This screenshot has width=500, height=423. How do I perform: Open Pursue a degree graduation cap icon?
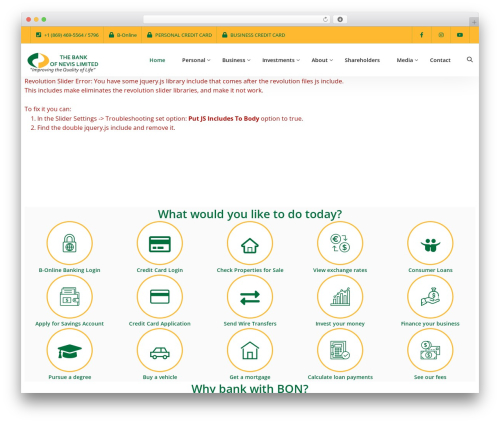click(69, 350)
